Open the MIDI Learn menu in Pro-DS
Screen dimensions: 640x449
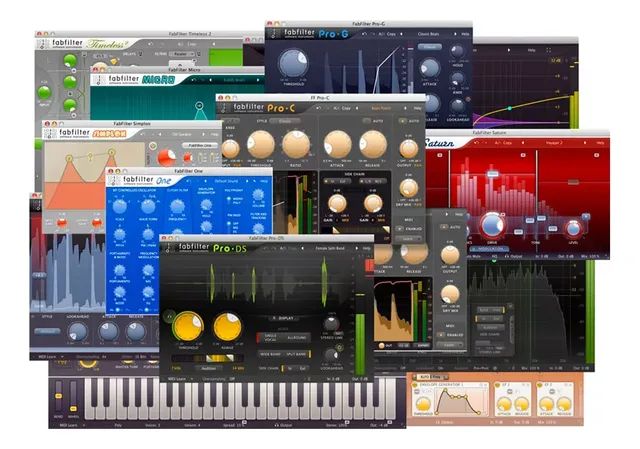tap(180, 379)
